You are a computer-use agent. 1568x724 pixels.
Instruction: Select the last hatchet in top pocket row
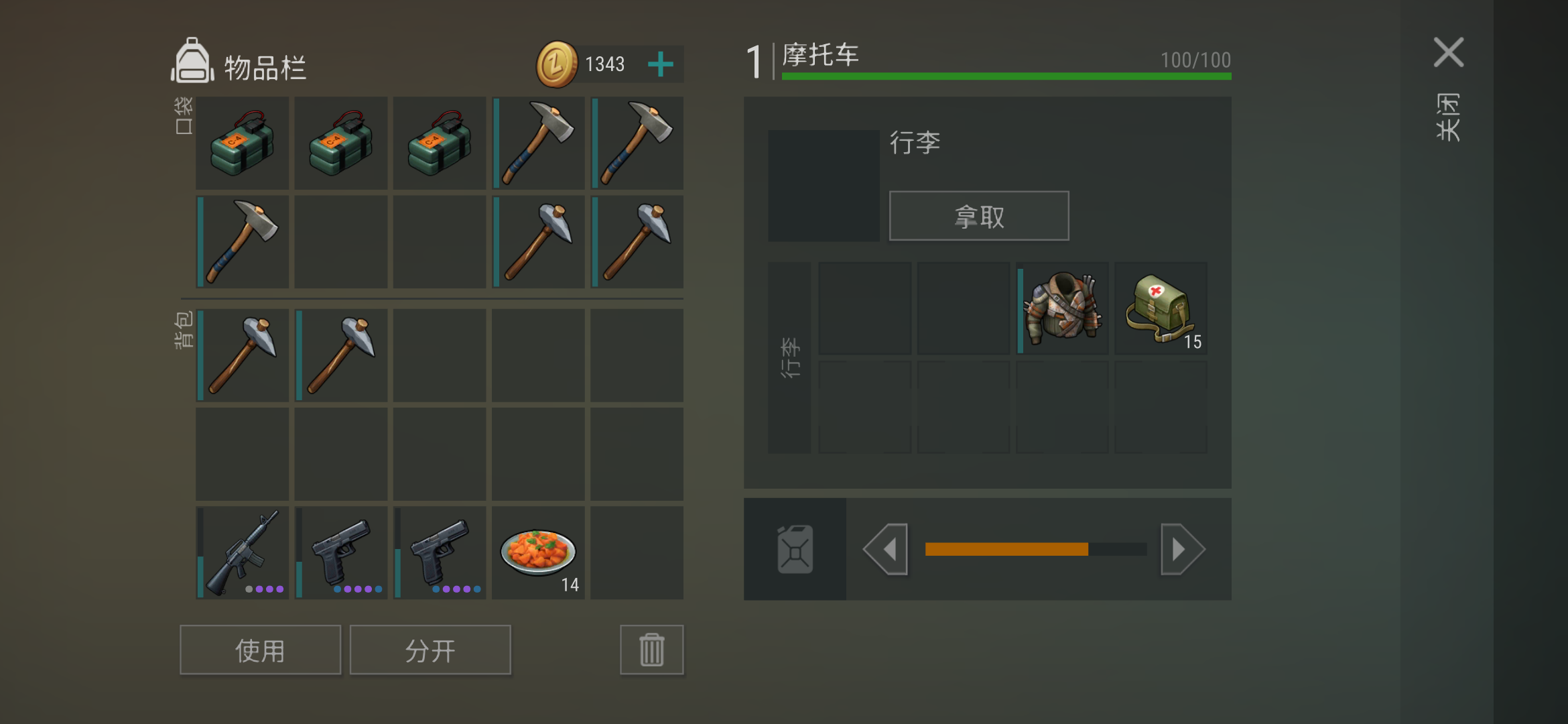(637, 143)
